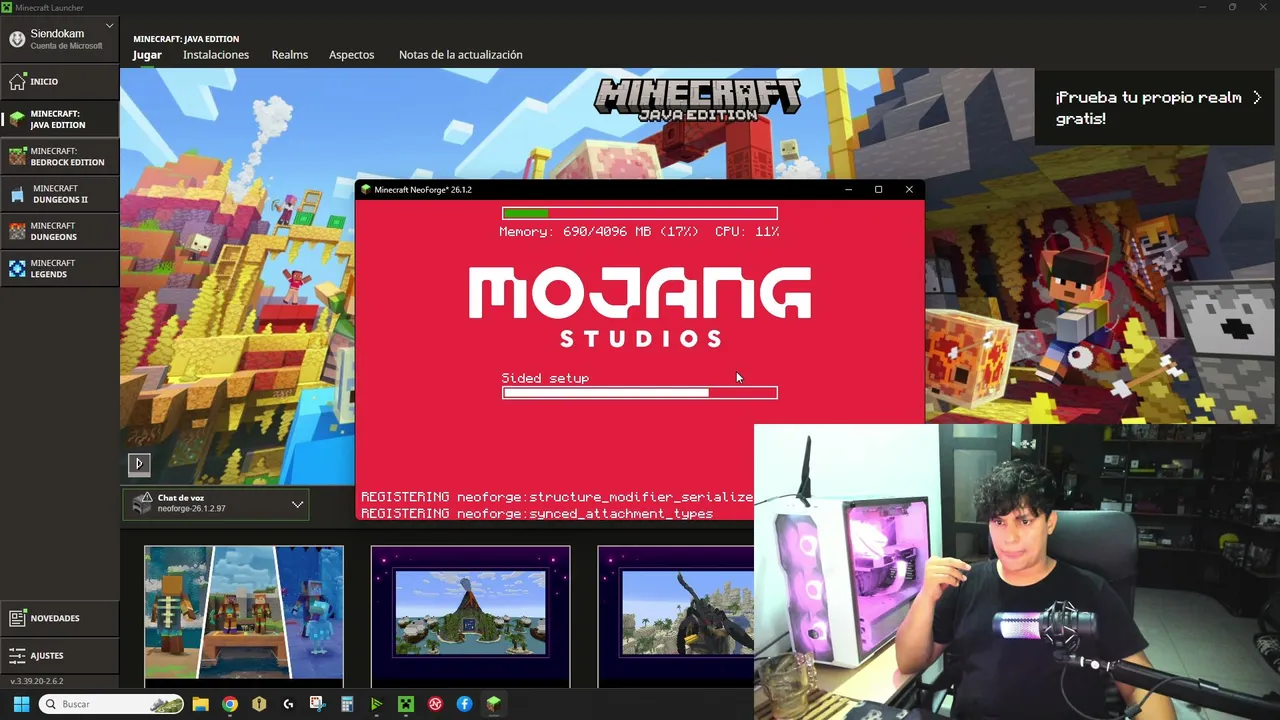Open Minecraft Dungeons II in sidebar

click(60, 194)
